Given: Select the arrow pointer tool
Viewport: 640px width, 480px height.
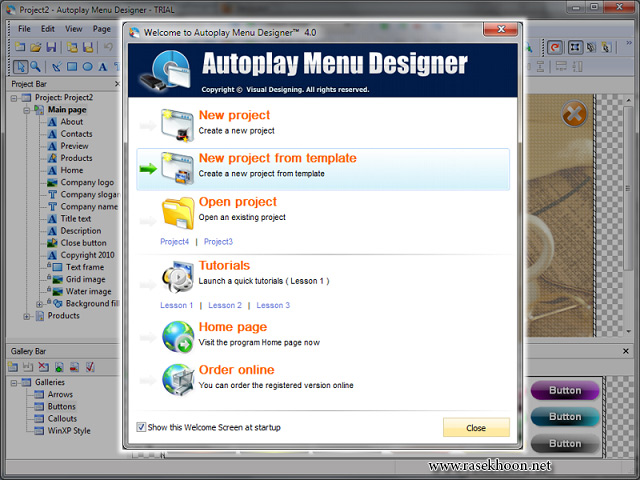Looking at the screenshot, I should click(x=20, y=66).
